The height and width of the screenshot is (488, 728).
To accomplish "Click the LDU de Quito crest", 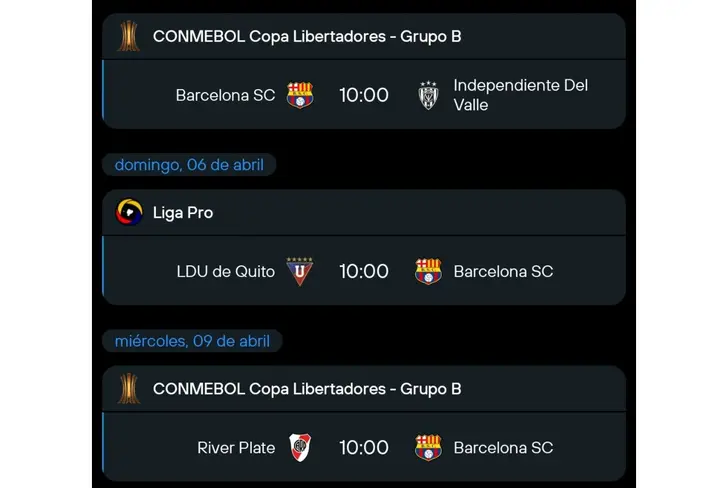I will pyautogui.click(x=299, y=272).
